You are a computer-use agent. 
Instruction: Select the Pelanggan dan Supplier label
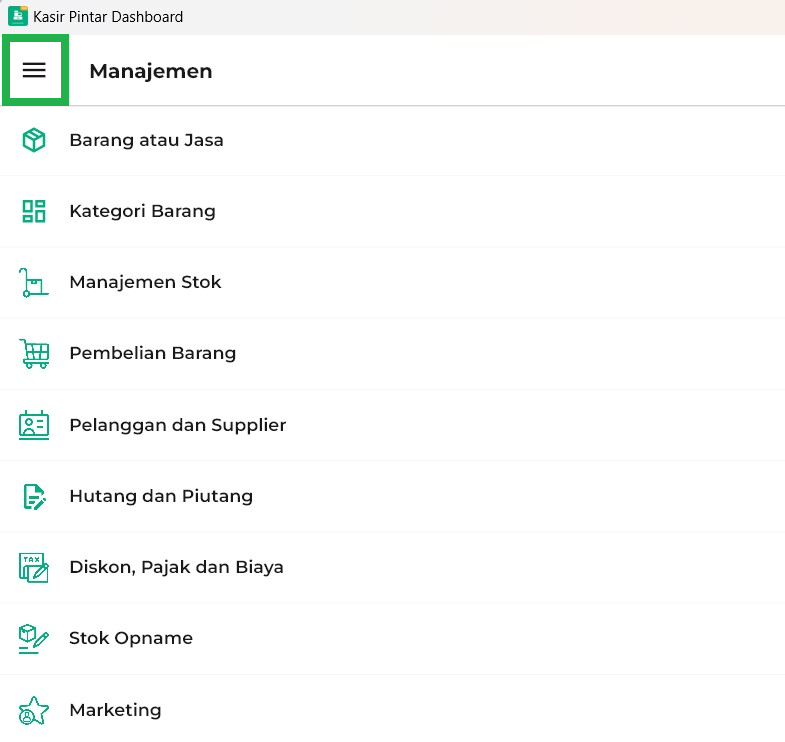pos(177,425)
